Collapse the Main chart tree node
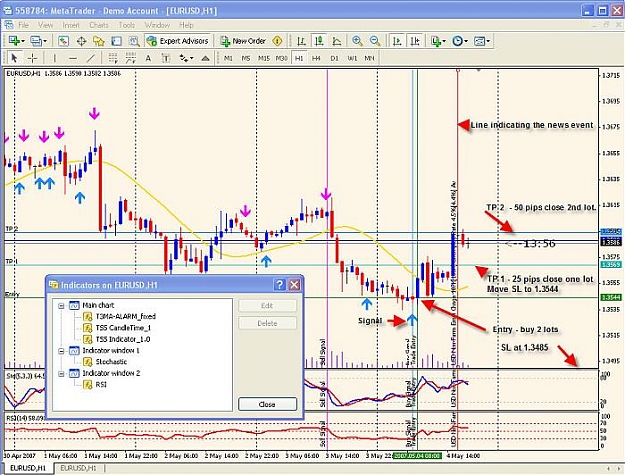This screenshot has height=475, width=625. (x=61, y=306)
